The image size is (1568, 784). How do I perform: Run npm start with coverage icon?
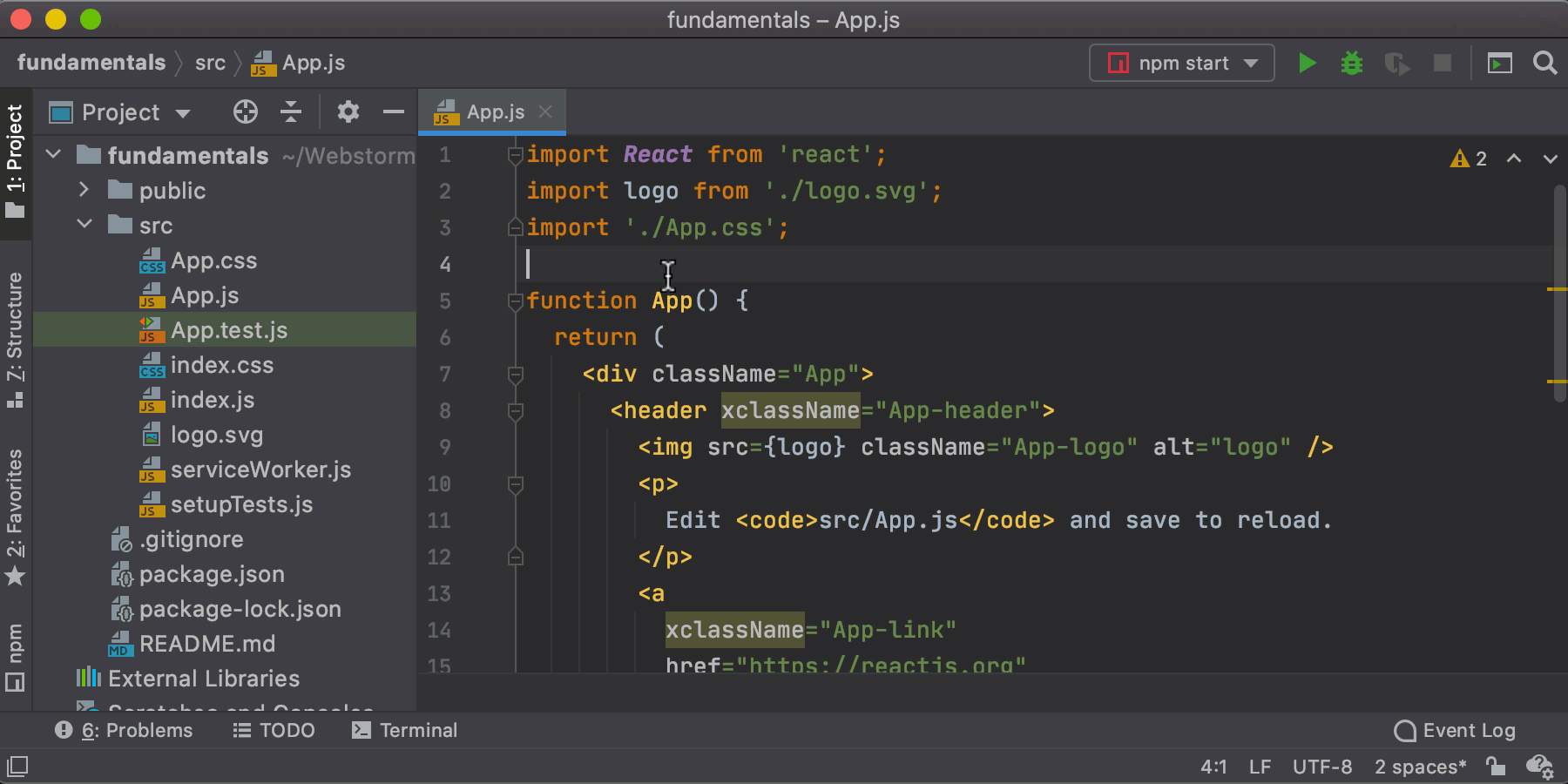pos(1396,62)
